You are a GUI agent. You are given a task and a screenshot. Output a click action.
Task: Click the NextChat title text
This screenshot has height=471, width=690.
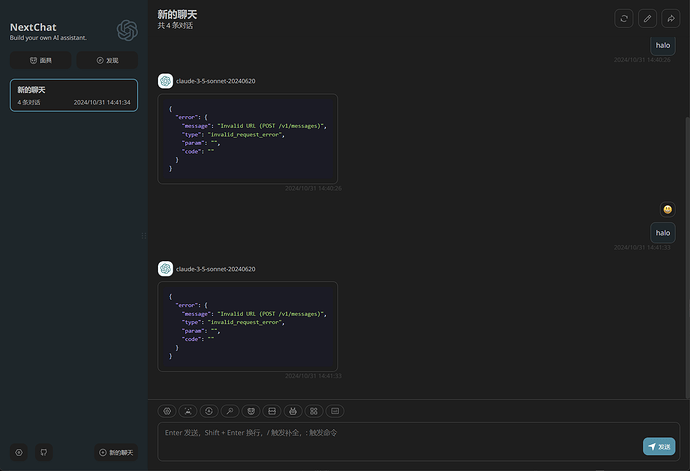(x=33, y=27)
